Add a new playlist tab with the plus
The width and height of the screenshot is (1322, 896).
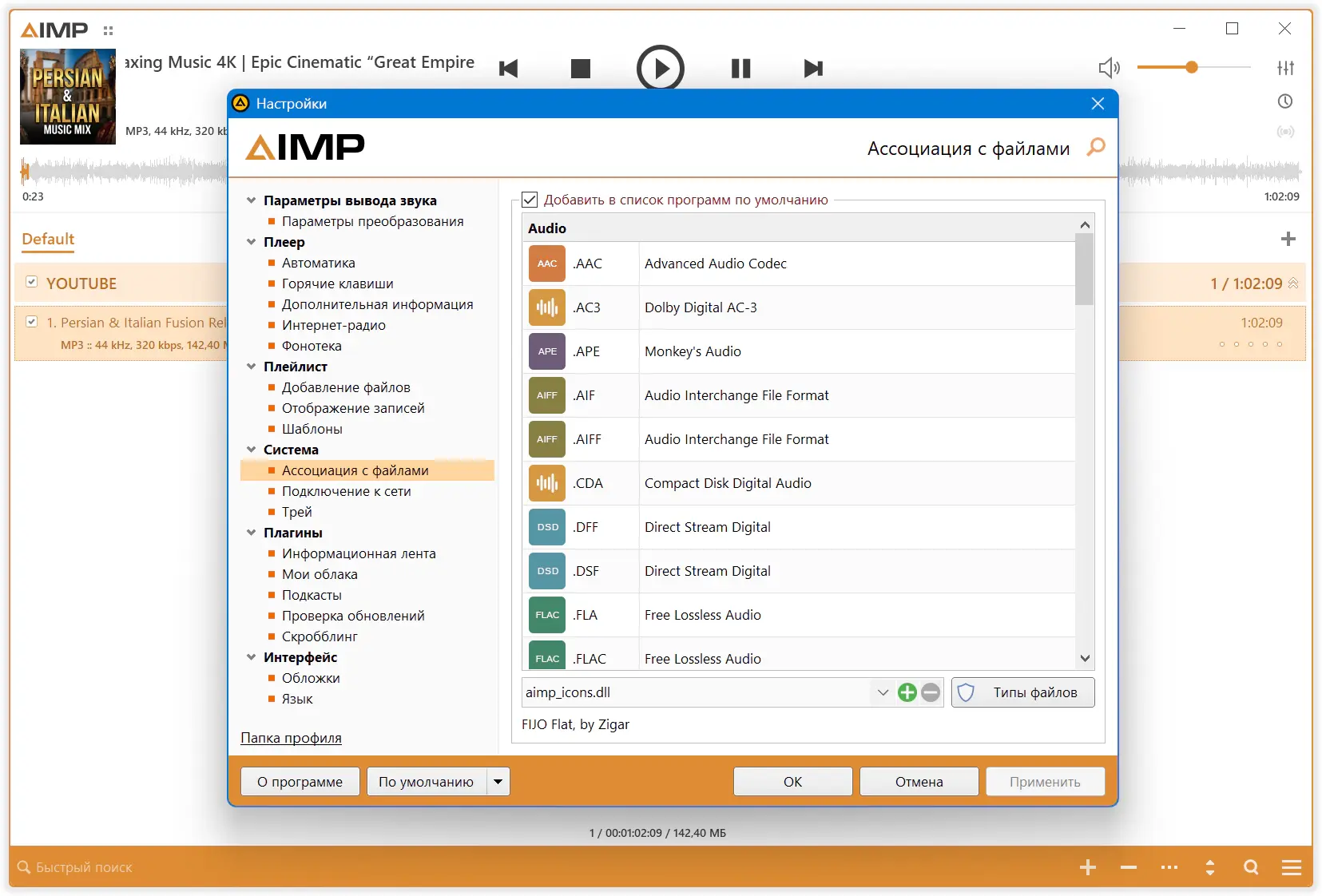[1288, 239]
